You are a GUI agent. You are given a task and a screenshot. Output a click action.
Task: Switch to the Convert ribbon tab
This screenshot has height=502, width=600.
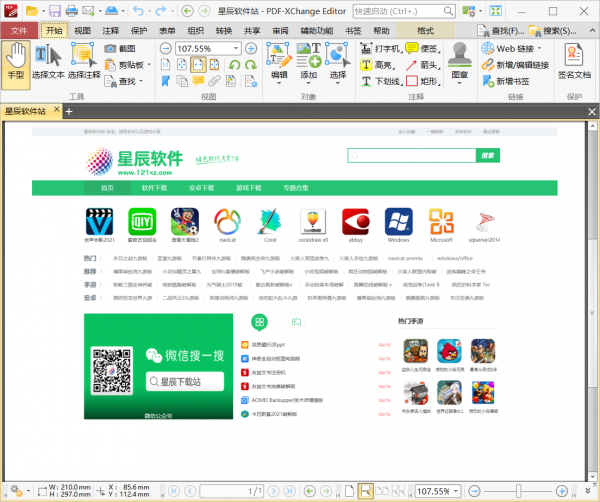tap(224, 31)
